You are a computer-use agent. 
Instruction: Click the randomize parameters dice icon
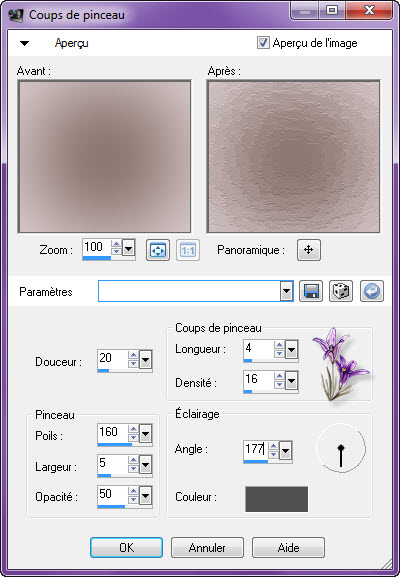[341, 291]
